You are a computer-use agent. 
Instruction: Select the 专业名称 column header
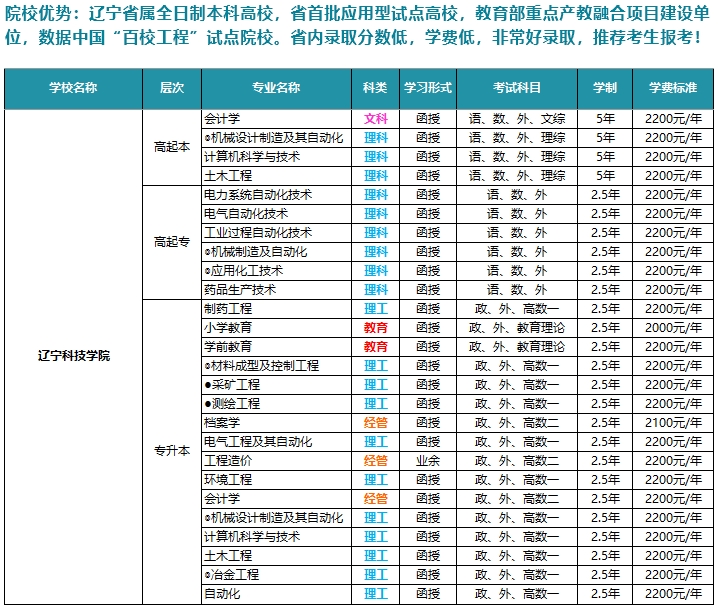[x=276, y=88]
